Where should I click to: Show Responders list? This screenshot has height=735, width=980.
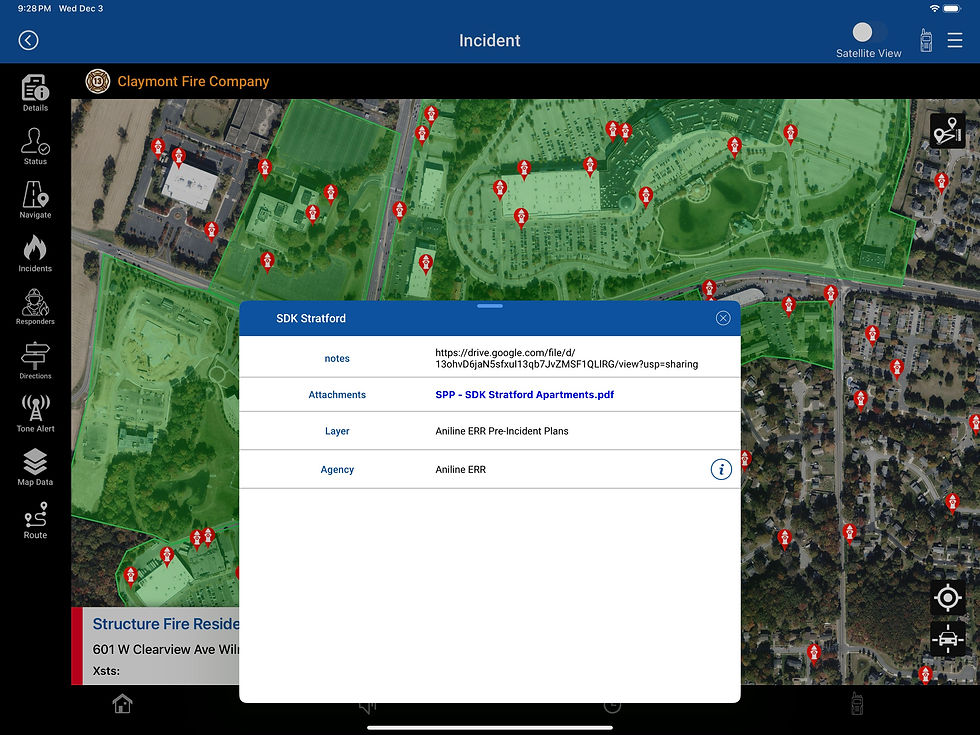pos(35,306)
